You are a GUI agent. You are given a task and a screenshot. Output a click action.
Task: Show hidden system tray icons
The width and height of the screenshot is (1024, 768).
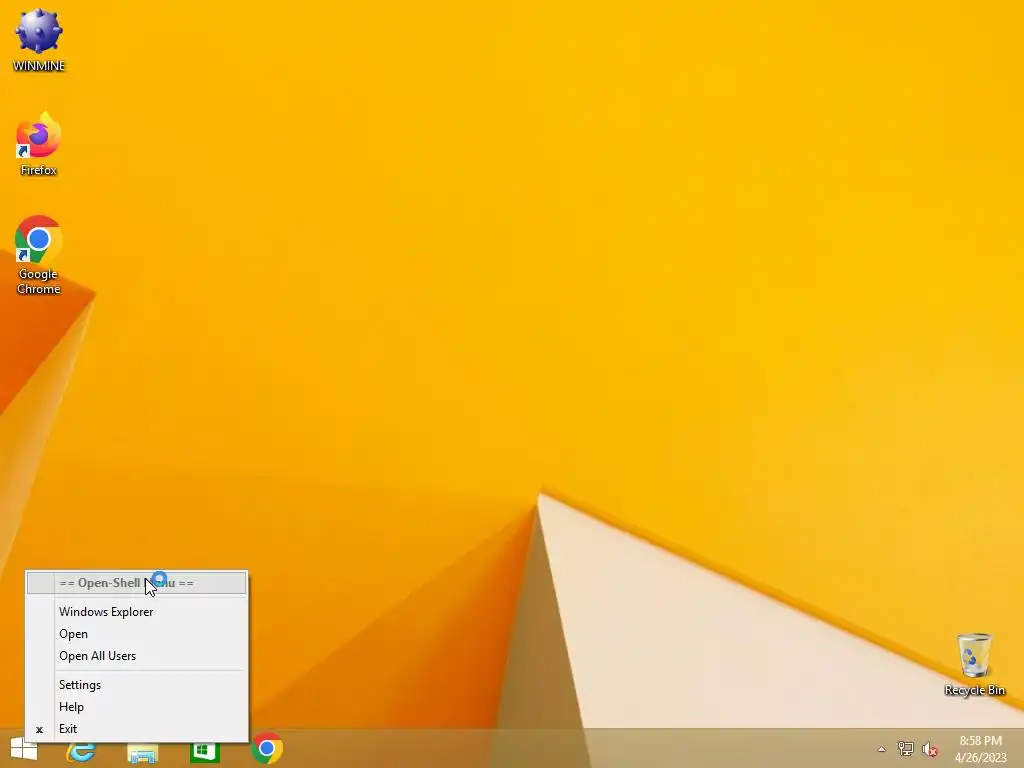[881, 749]
